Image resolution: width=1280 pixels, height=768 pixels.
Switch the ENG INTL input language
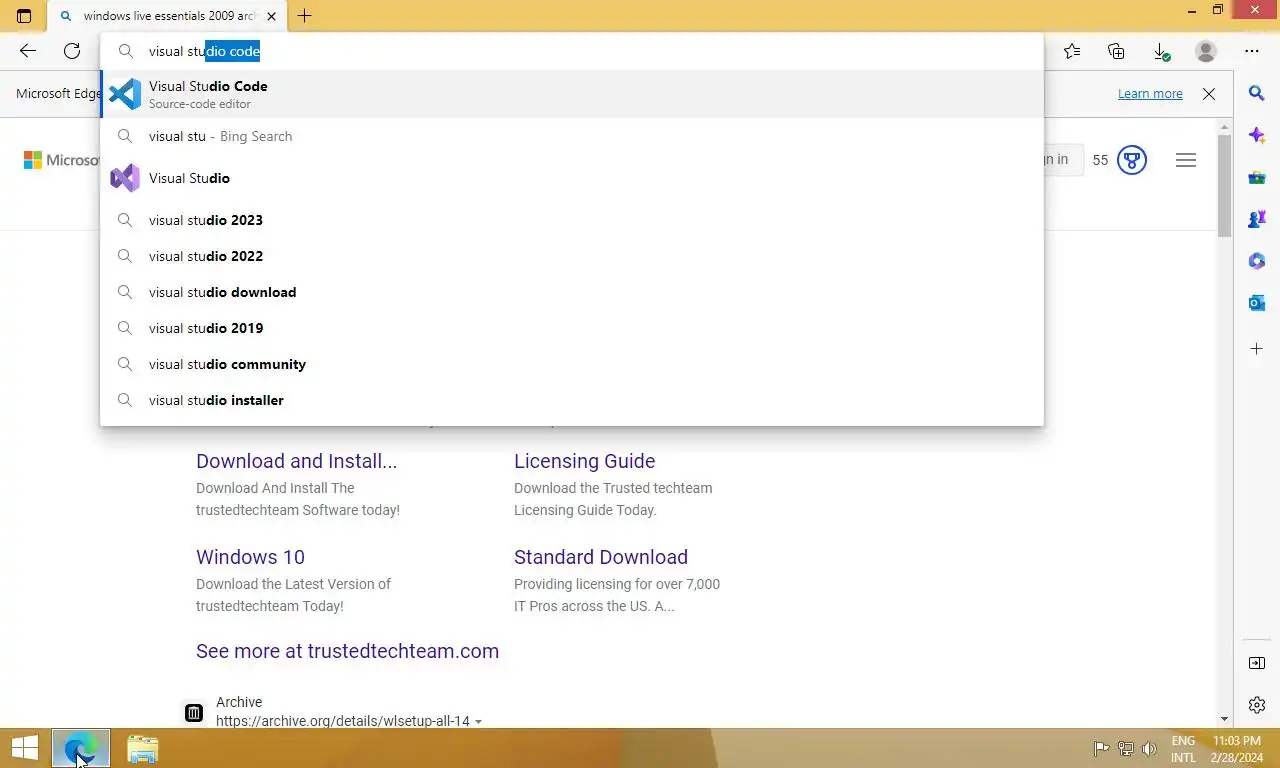coord(1183,749)
